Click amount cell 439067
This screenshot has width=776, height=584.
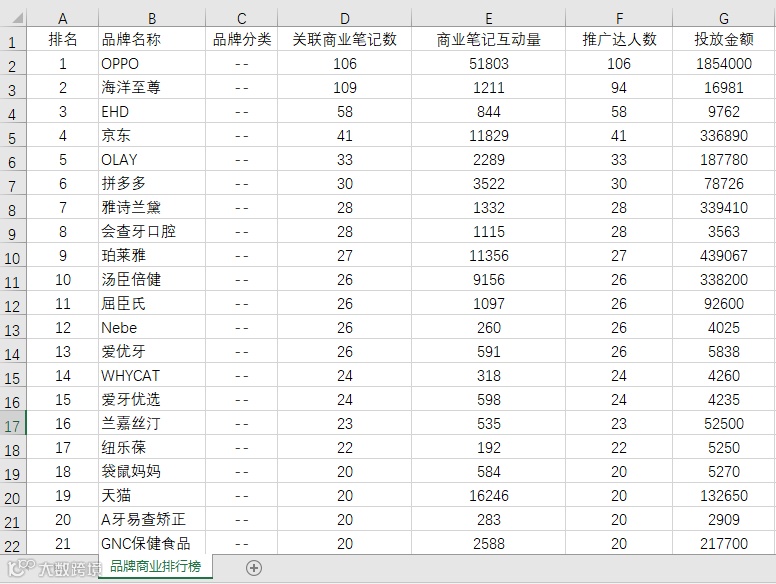(724, 255)
